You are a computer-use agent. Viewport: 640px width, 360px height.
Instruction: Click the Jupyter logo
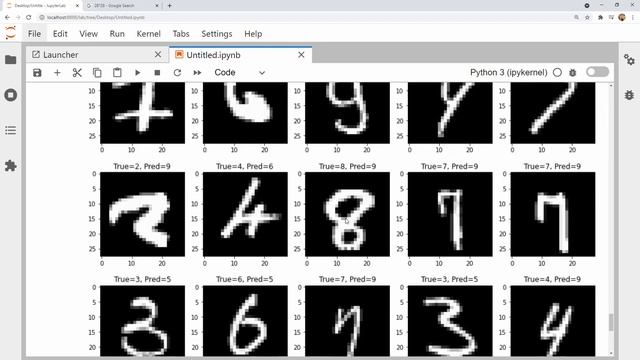[11, 33]
